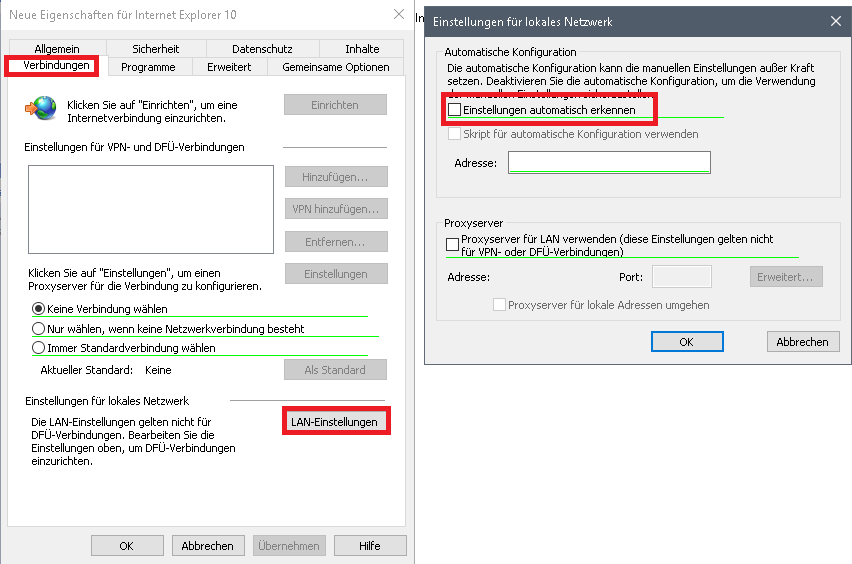Open Hilfe in properties dialog
The height and width of the screenshot is (564, 852).
point(369,546)
